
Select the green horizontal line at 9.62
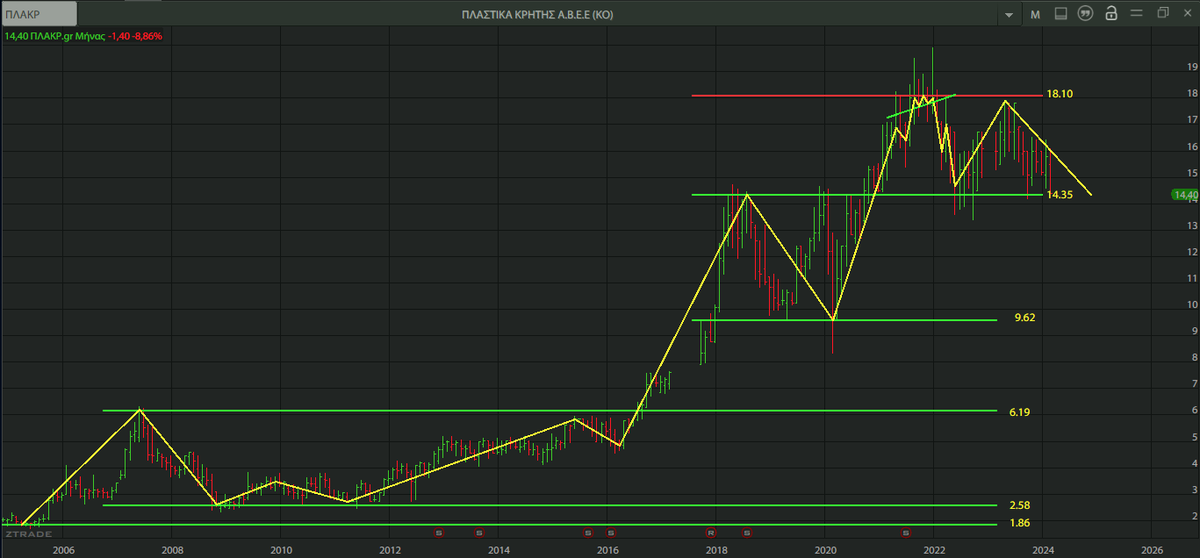pos(845,320)
